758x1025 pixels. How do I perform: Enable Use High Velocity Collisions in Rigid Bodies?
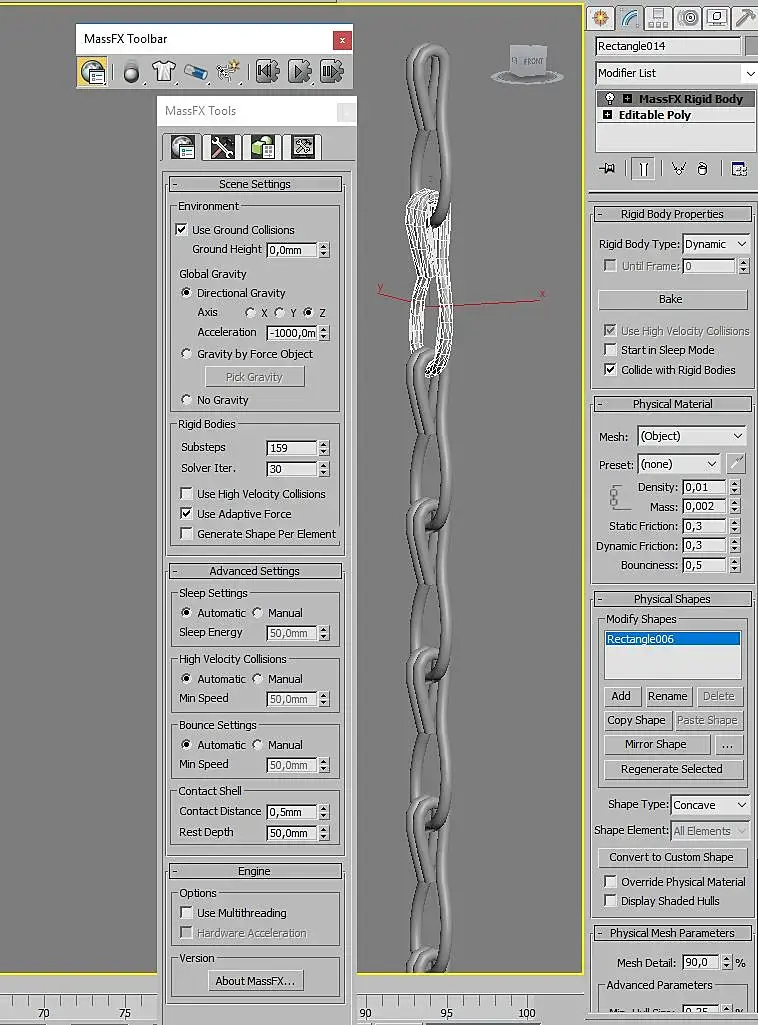pyautogui.click(x=186, y=494)
